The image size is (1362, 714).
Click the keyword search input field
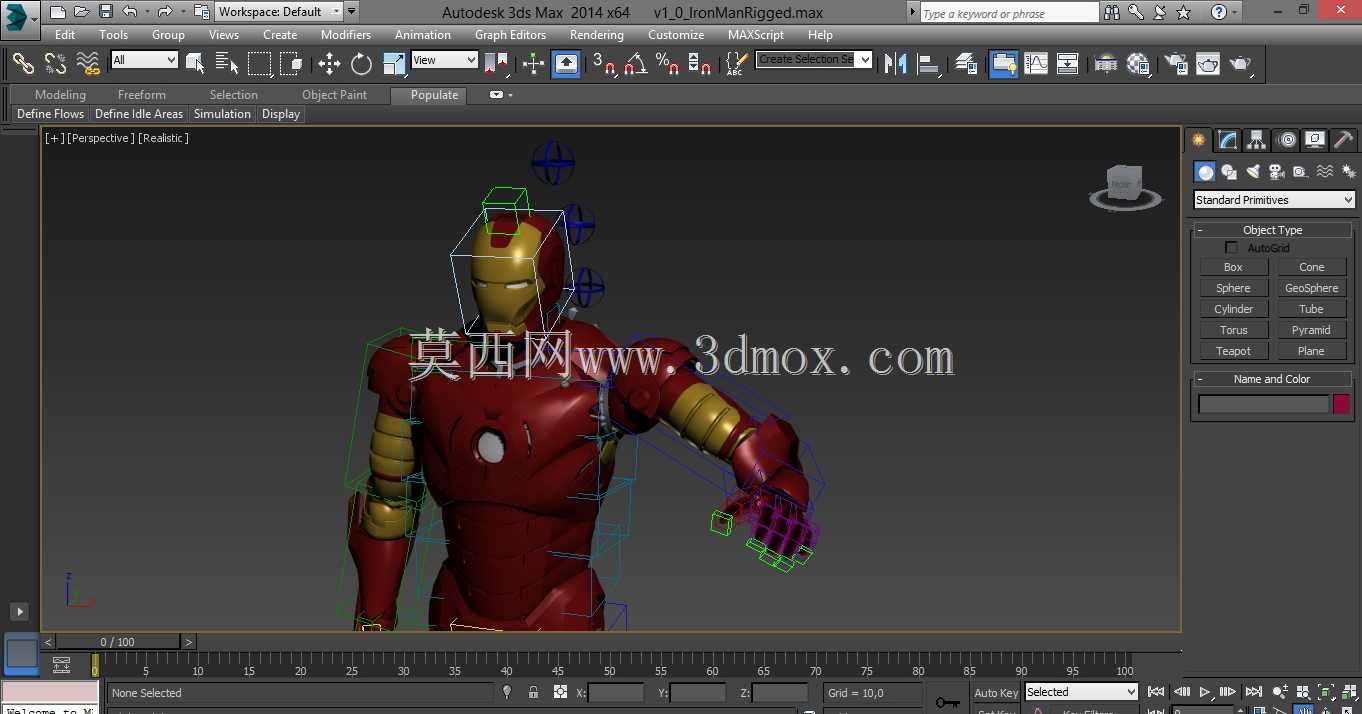point(1008,13)
